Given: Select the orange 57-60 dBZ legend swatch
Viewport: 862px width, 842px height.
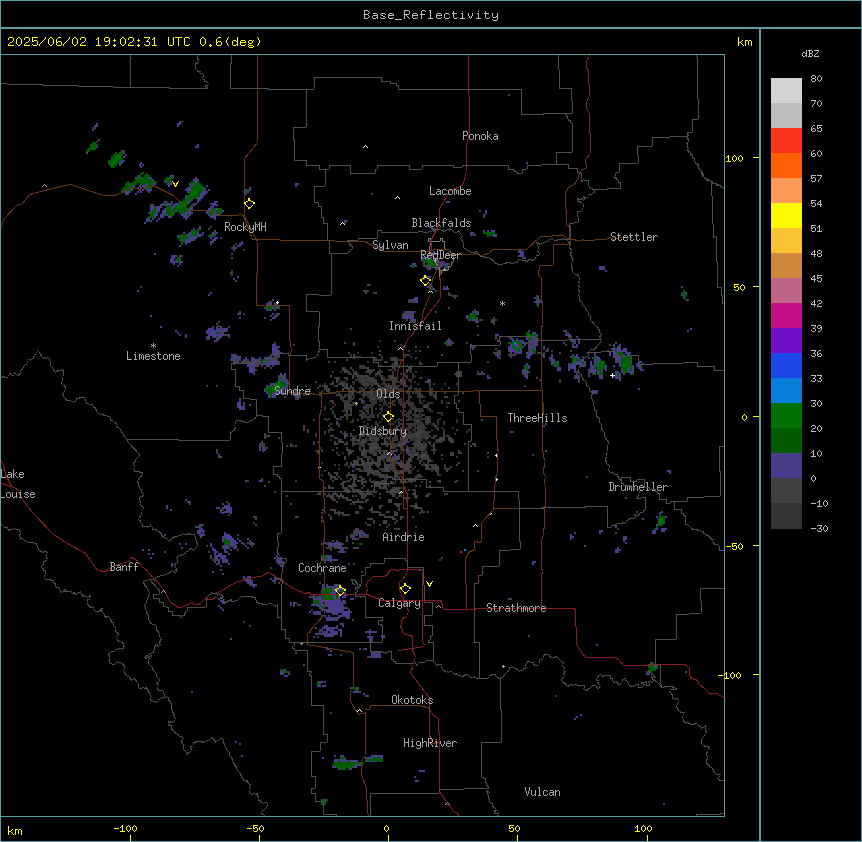Looking at the screenshot, I should click(786, 165).
